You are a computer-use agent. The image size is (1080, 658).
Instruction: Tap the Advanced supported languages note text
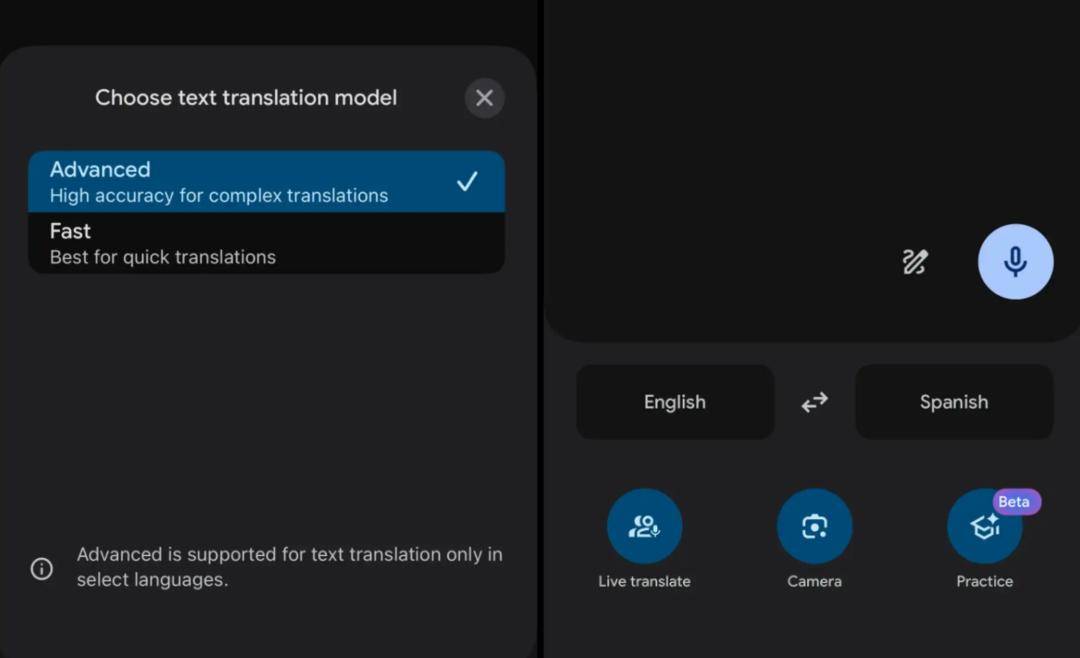click(289, 567)
